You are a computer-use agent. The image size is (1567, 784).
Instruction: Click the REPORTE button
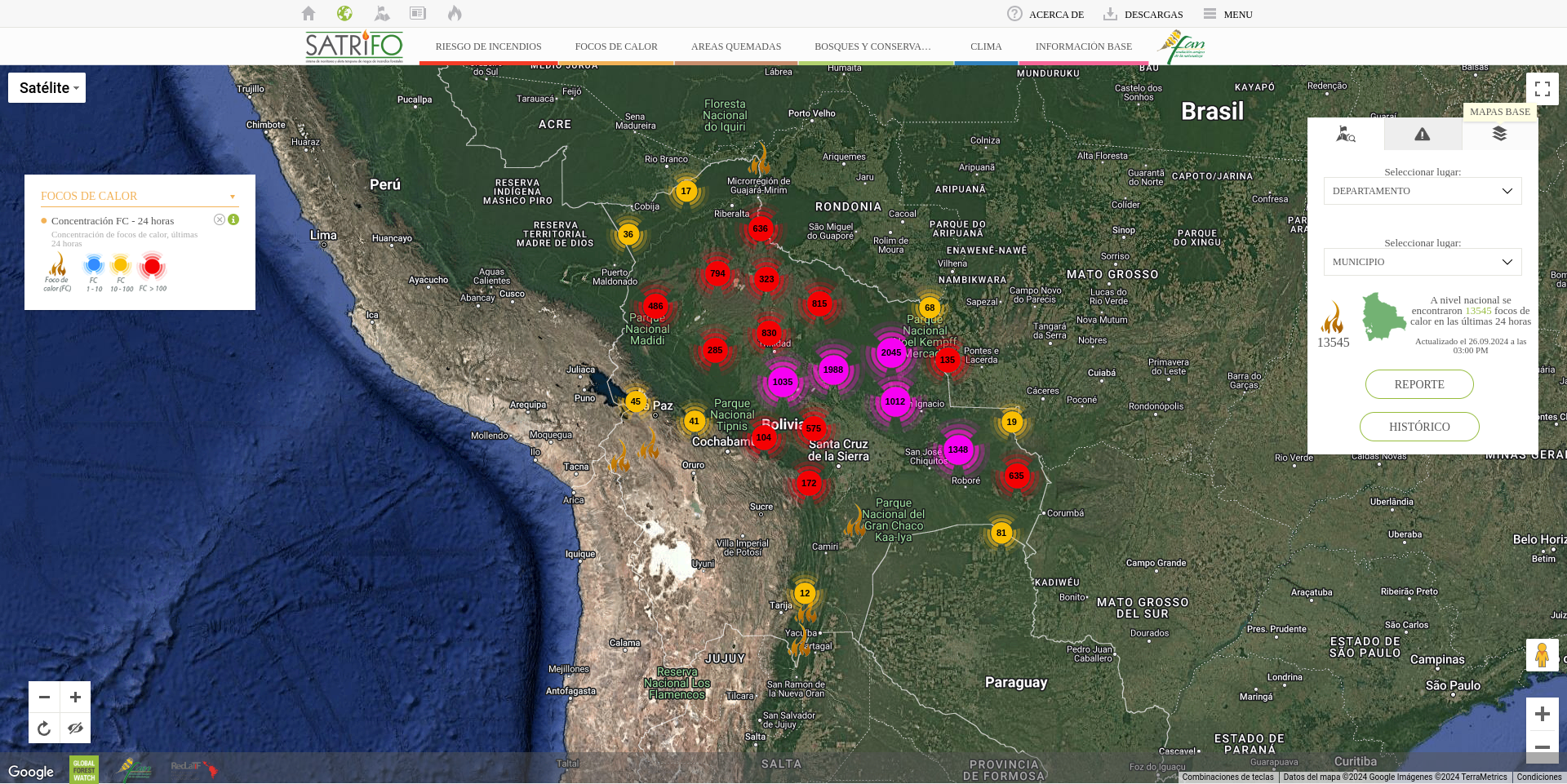pos(1419,384)
